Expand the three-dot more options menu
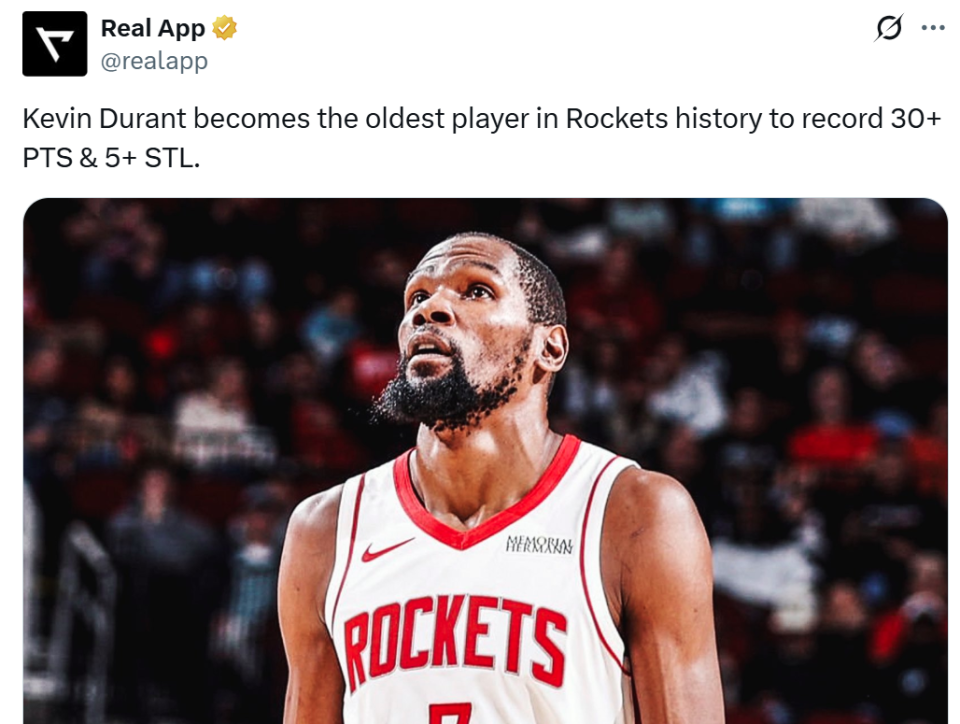This screenshot has height=724, width=960. pyautogui.click(x=932, y=28)
